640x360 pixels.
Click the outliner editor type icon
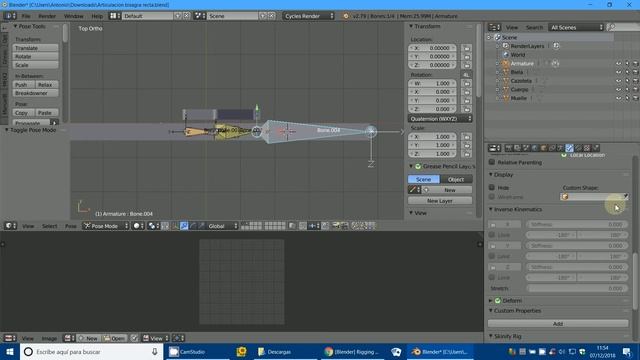coord(494,27)
